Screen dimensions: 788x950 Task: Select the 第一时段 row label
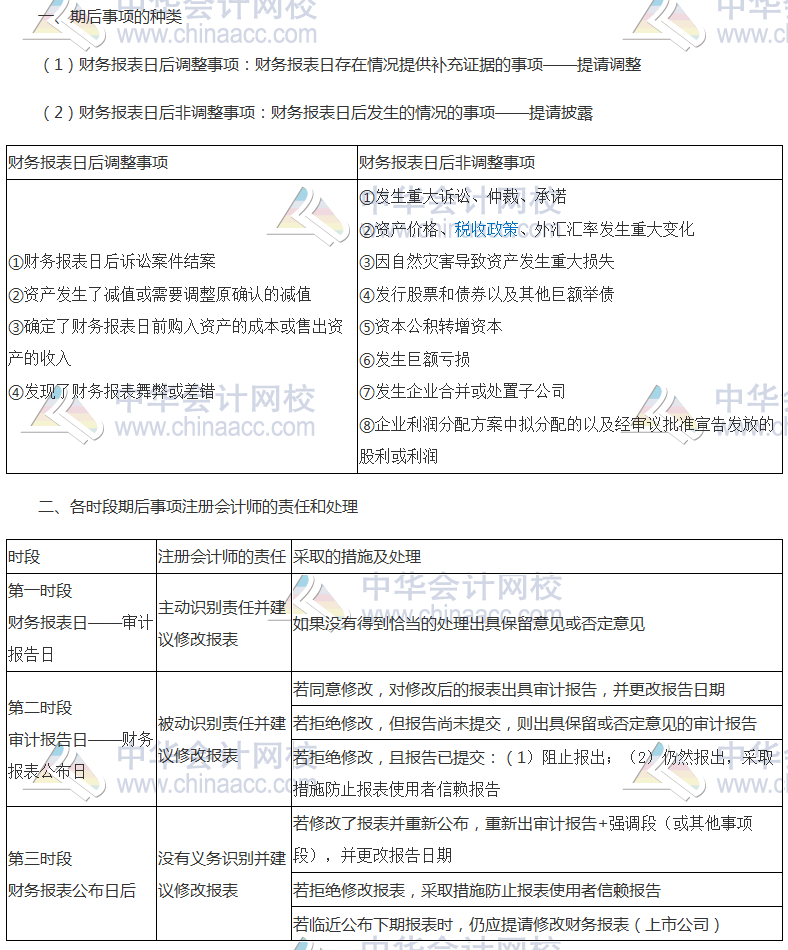pyautogui.click(x=40, y=591)
